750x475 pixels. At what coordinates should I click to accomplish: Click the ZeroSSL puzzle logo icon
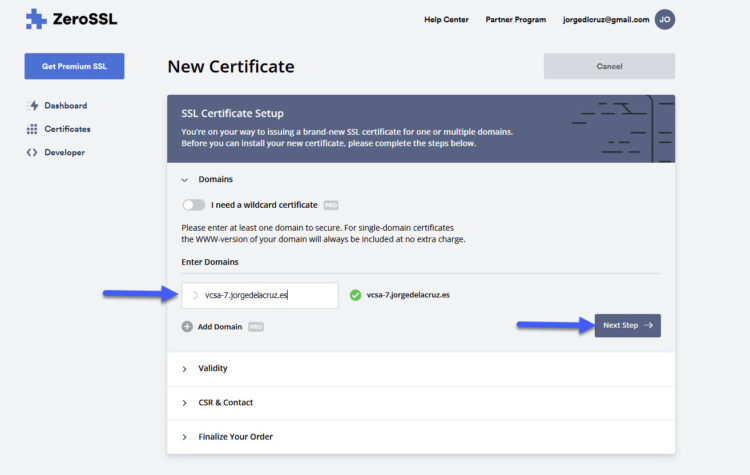(x=36, y=19)
